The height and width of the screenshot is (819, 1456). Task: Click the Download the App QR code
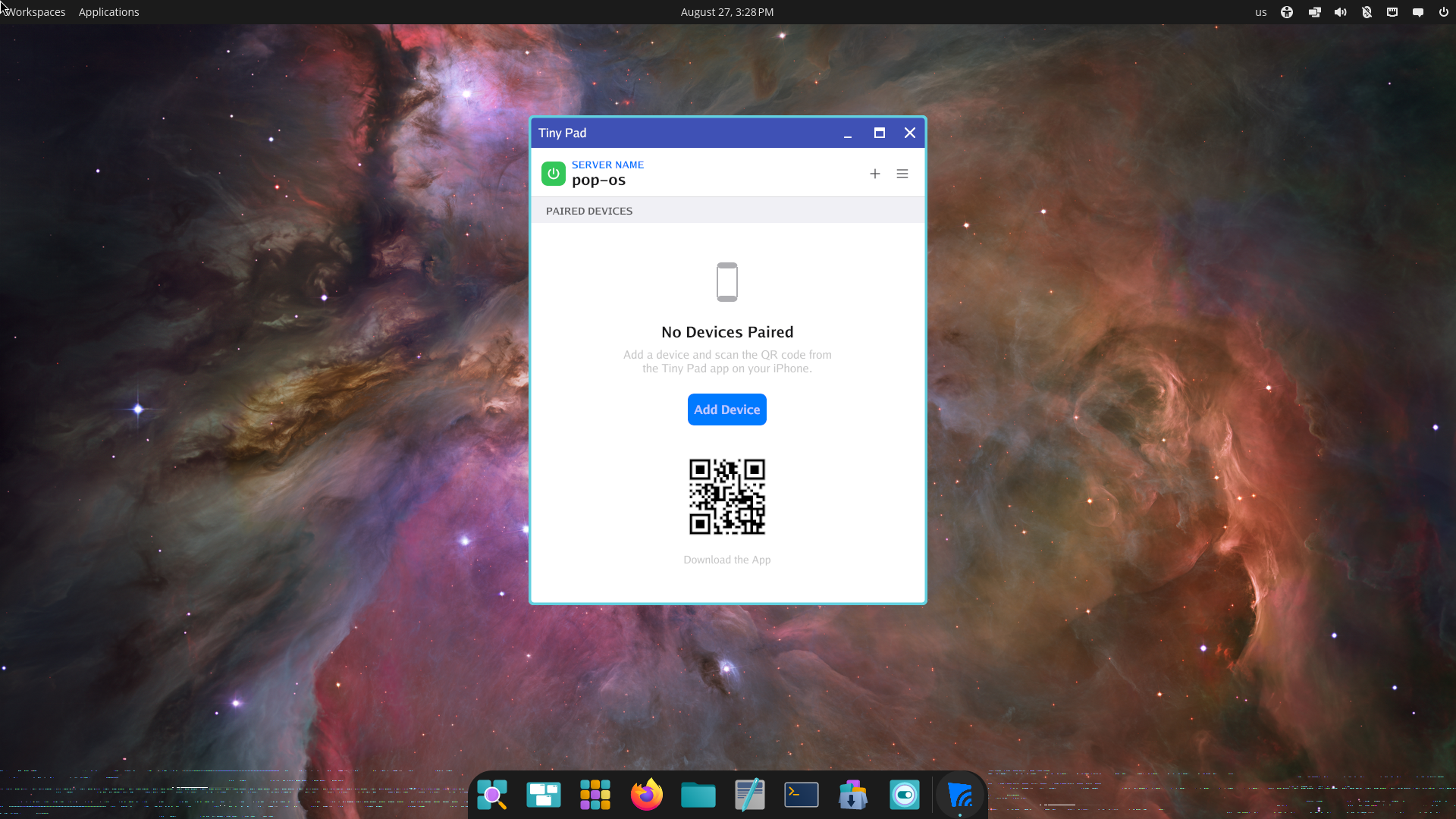(x=727, y=497)
